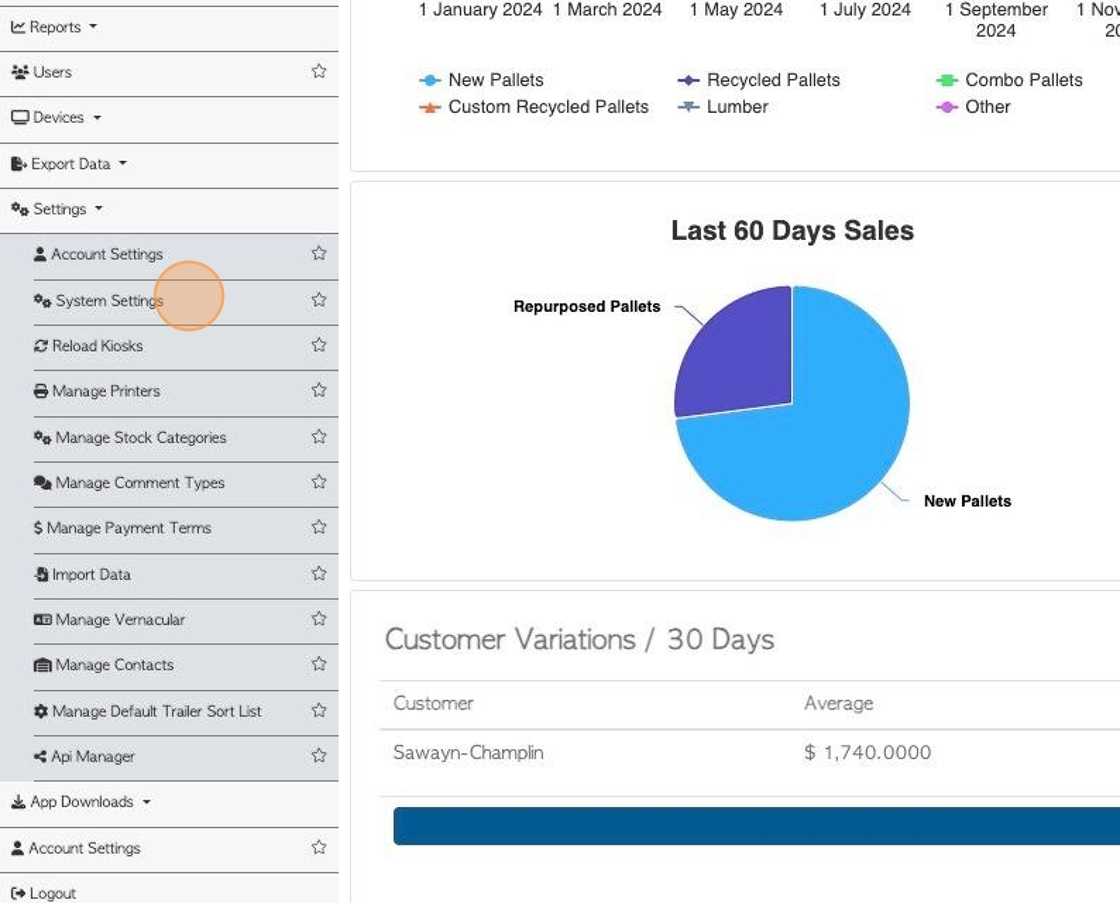Click the Sawayn-Champlin customer cell

(x=469, y=752)
